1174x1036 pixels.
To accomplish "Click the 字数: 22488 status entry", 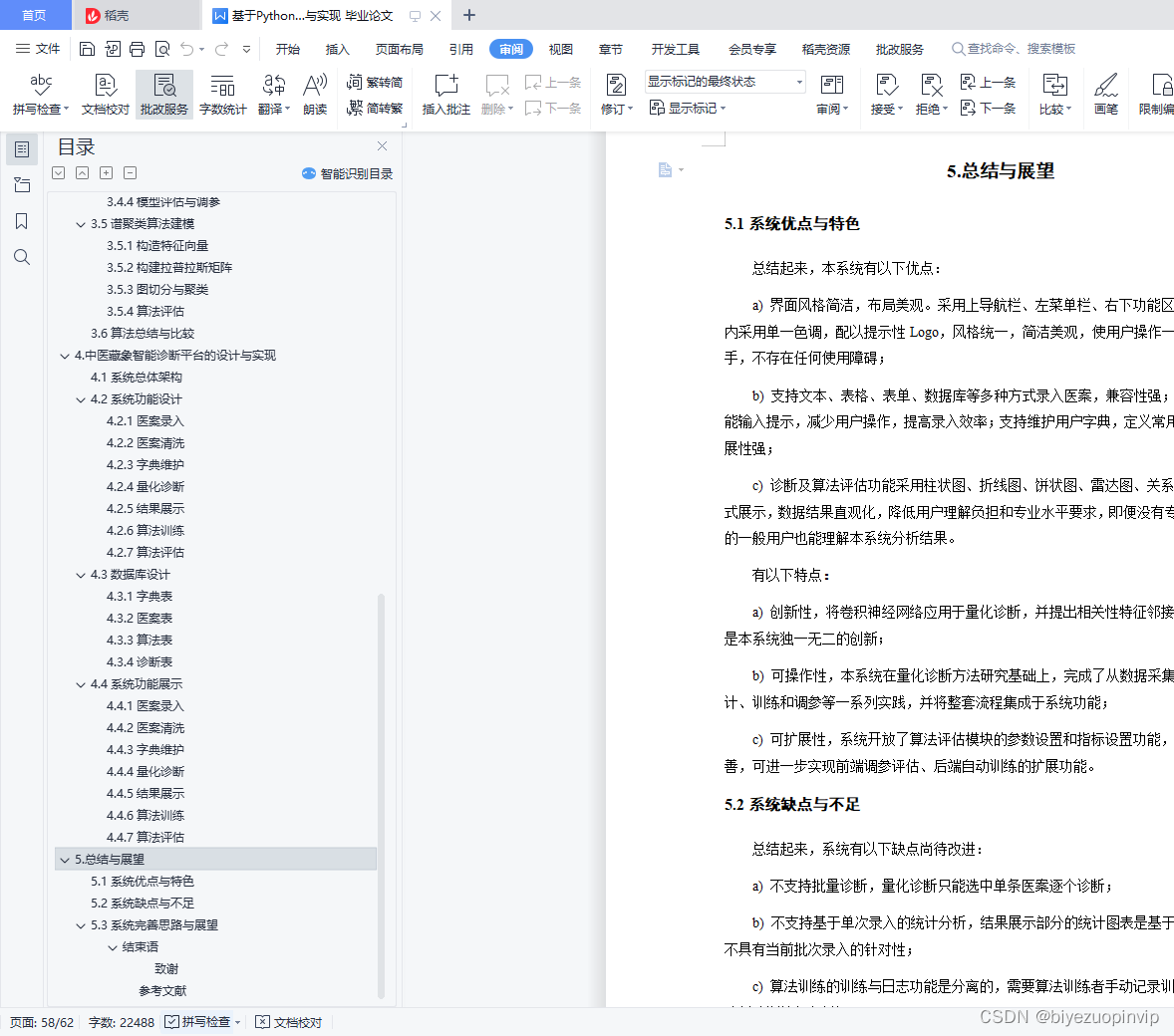I will point(122,1022).
